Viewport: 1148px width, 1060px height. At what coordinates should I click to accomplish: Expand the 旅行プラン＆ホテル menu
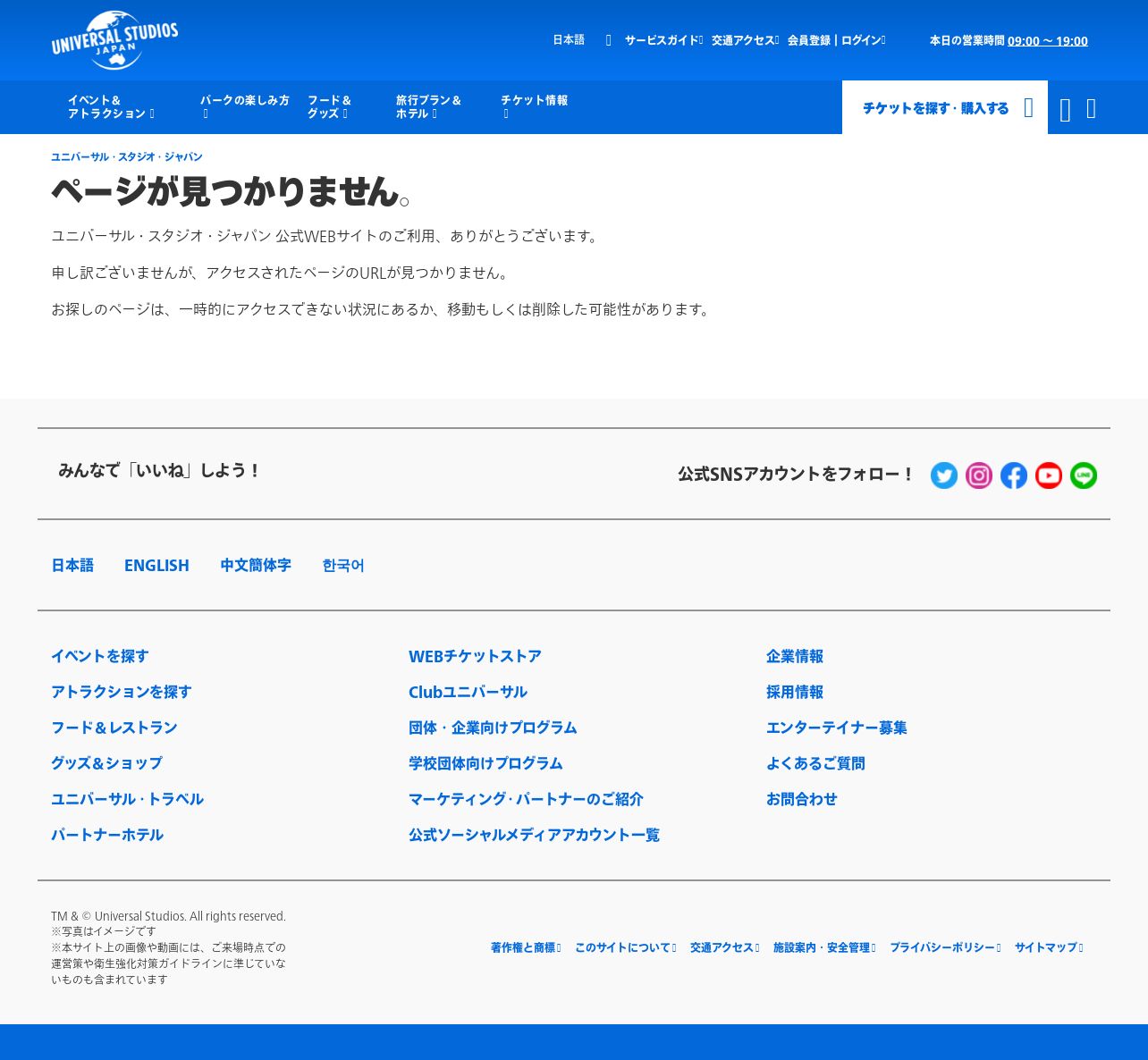point(428,107)
